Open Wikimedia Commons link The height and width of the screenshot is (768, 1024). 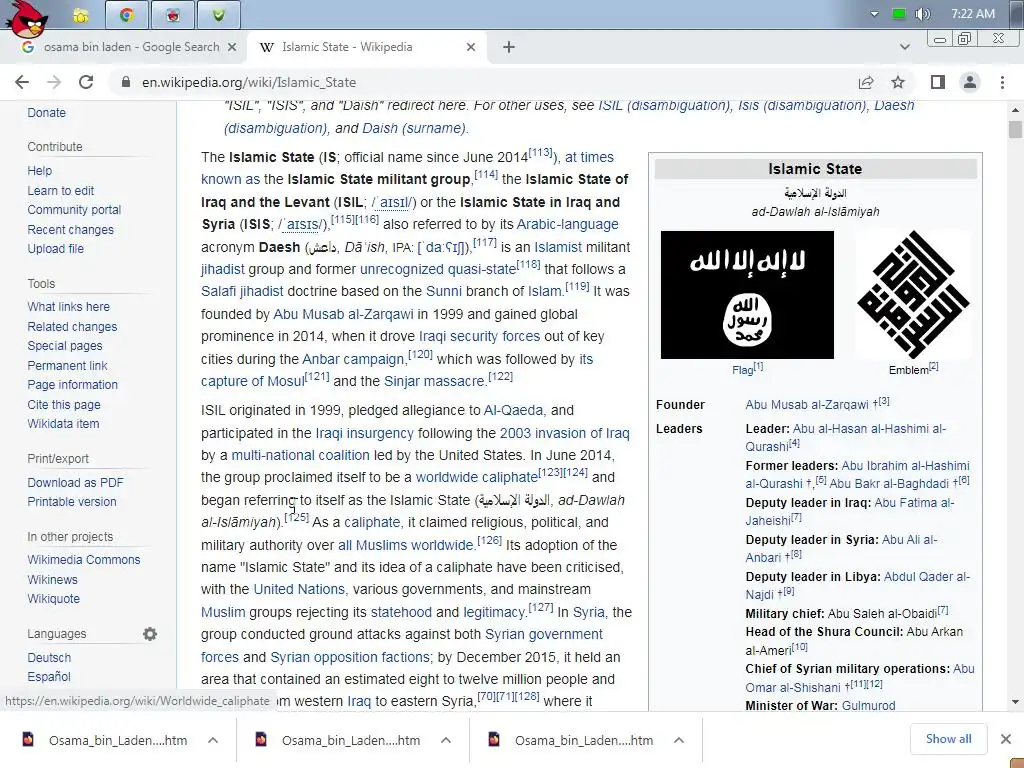84,560
